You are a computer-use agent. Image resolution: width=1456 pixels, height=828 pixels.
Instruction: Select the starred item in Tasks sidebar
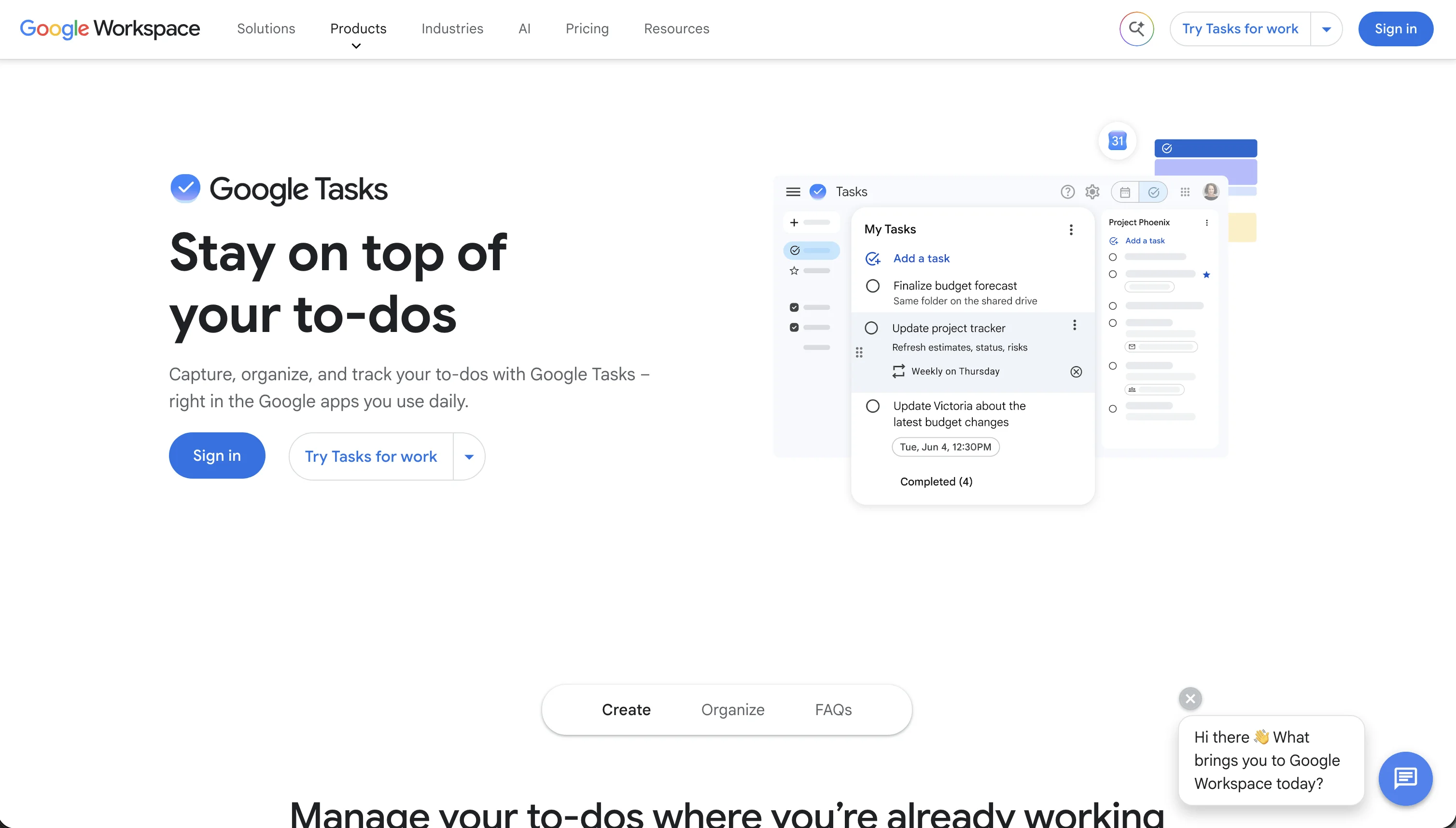tap(811, 271)
